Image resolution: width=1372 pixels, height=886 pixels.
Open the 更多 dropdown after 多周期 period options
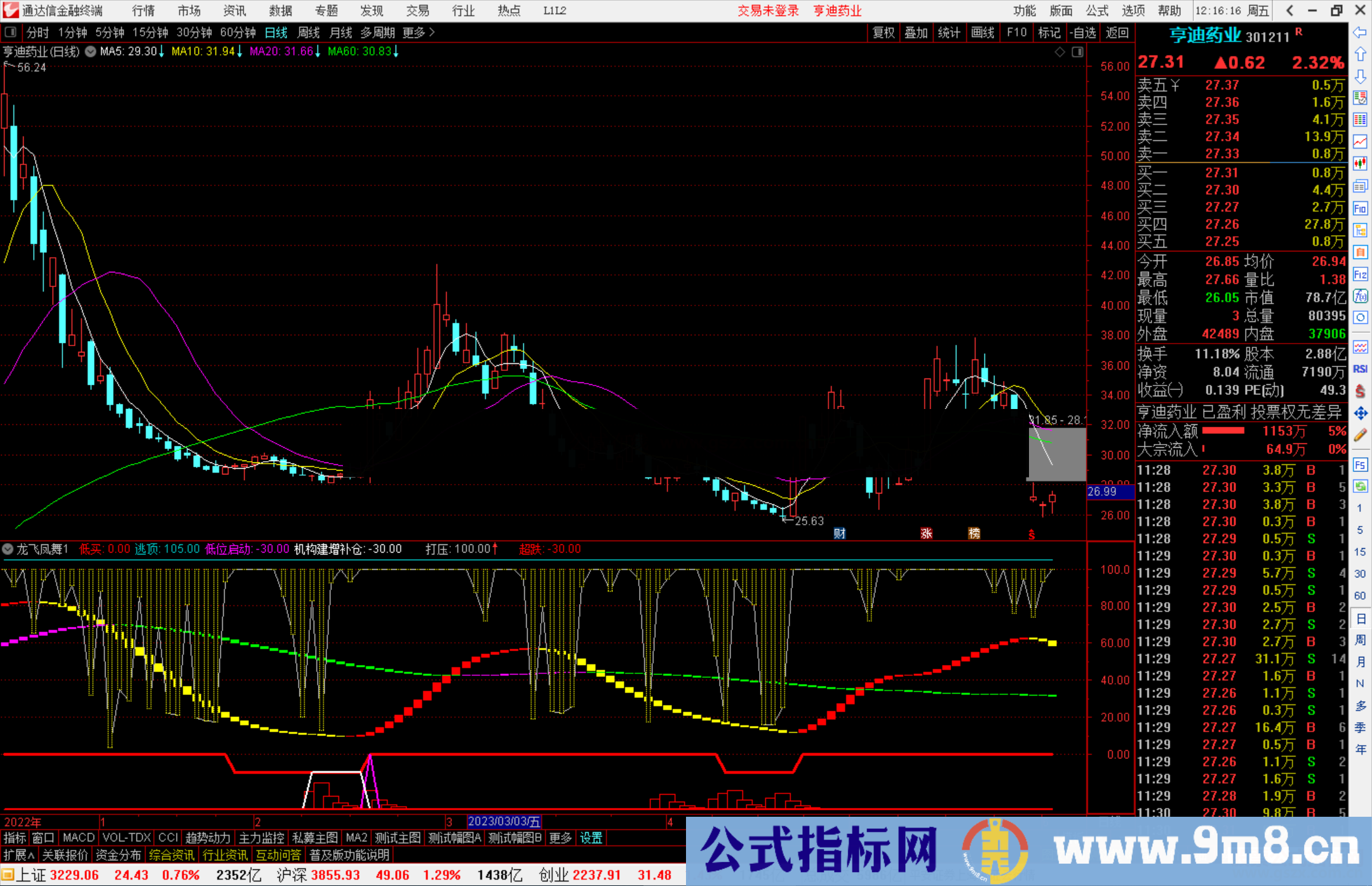(414, 32)
